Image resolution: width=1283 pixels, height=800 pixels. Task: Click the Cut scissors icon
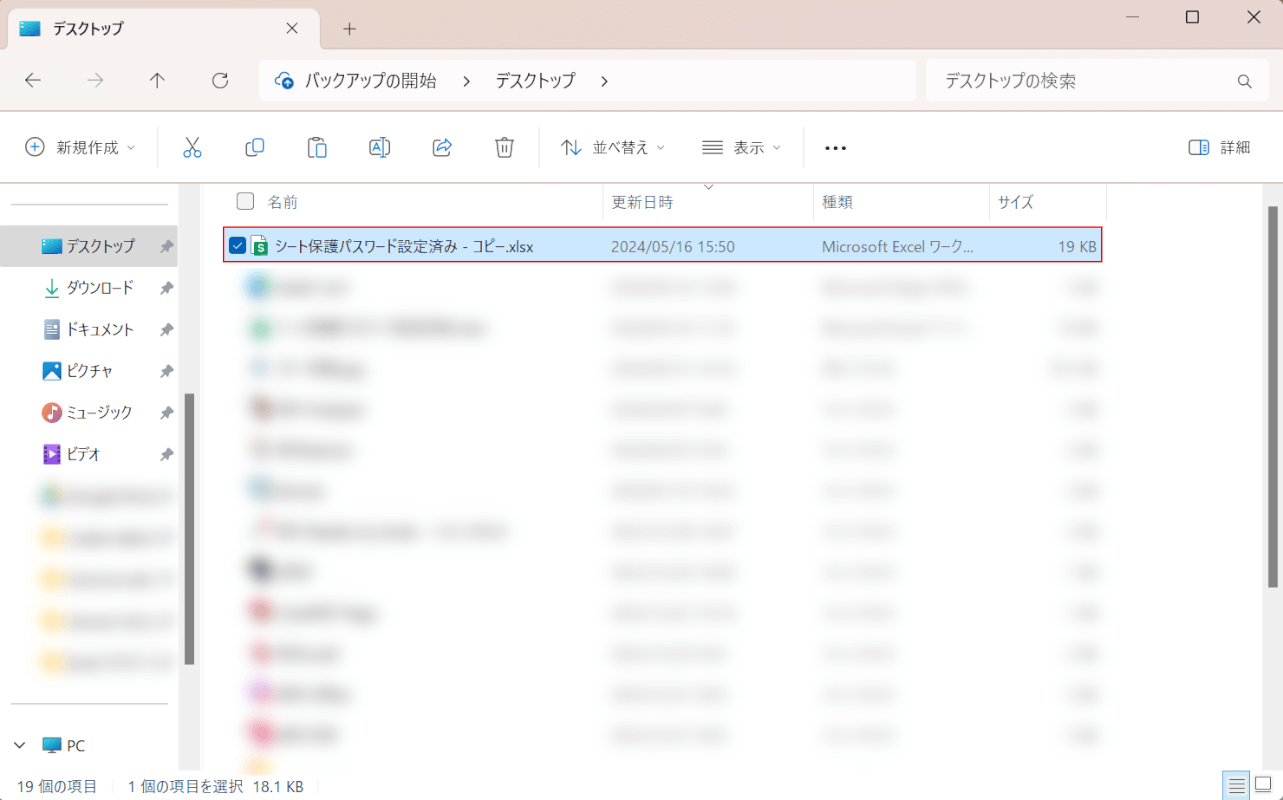pos(192,147)
